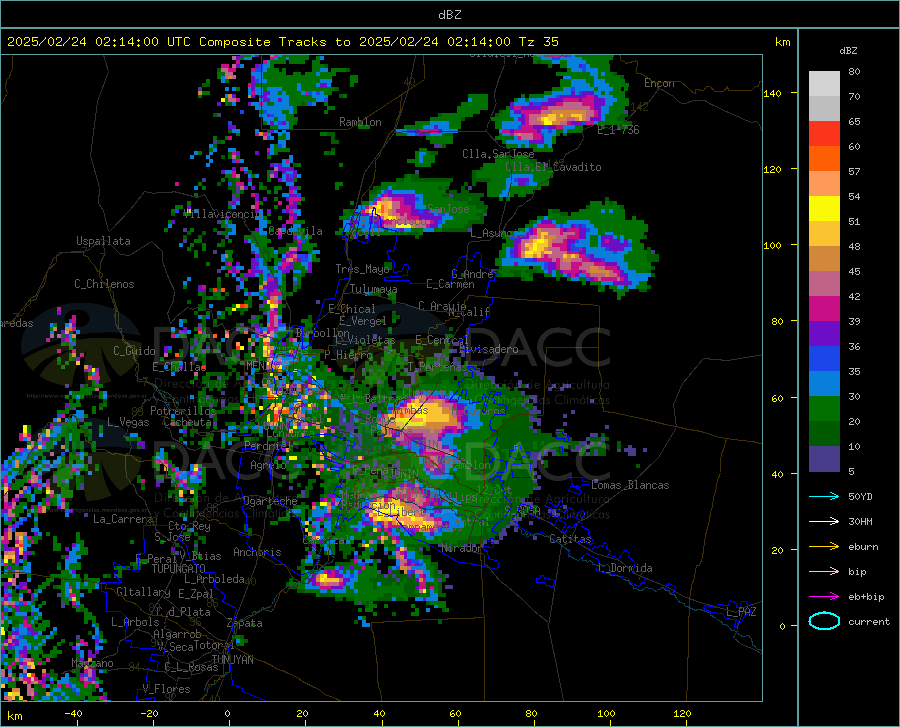Click the 30HM white arrow legend icon
This screenshot has width=900, height=727.
[824, 522]
